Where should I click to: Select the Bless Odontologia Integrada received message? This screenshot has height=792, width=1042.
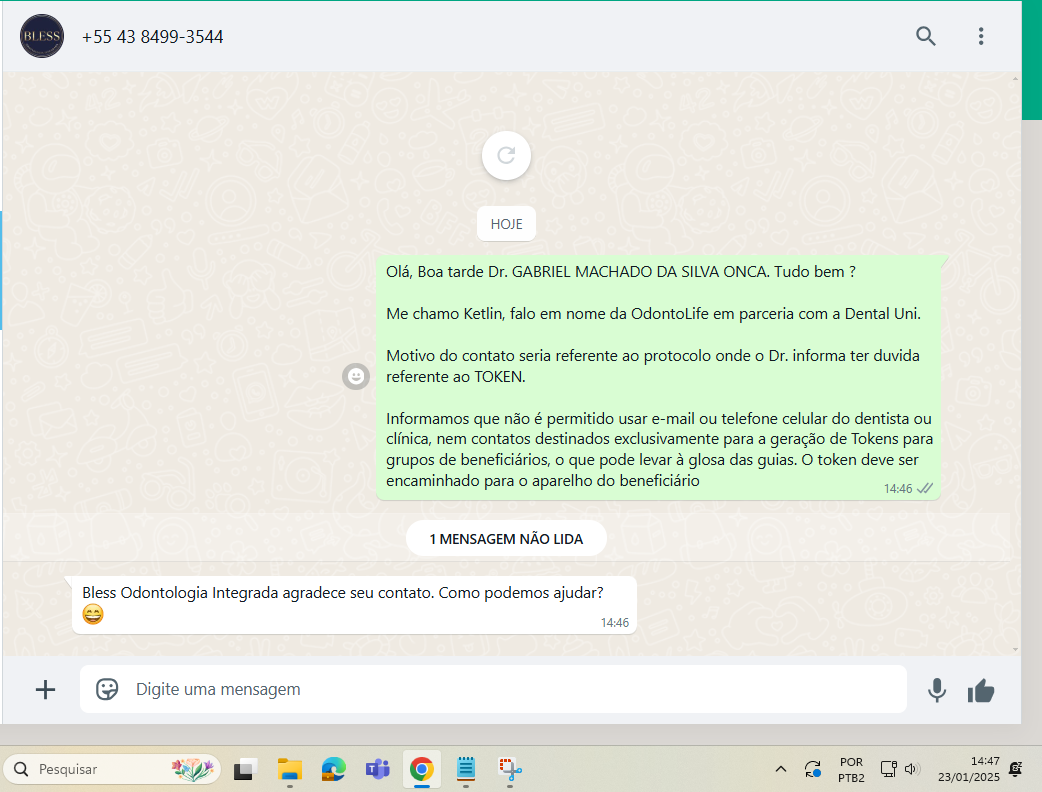354,605
